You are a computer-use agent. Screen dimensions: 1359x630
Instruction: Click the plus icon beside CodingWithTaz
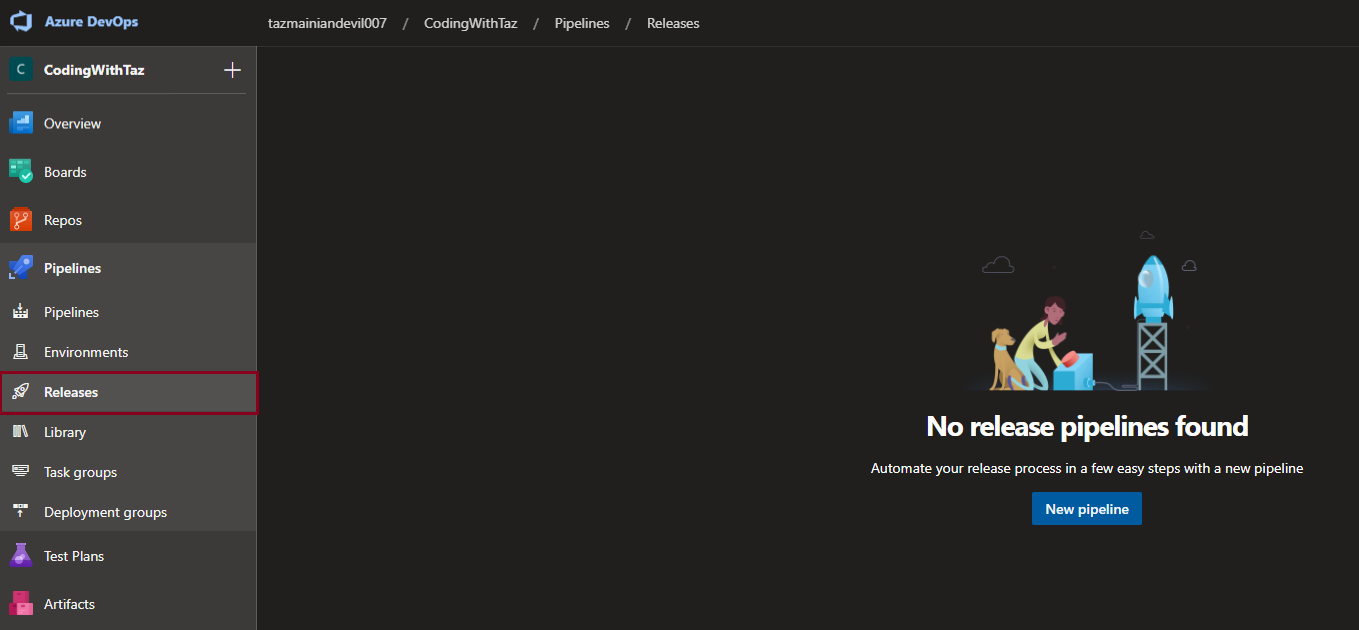pos(232,70)
